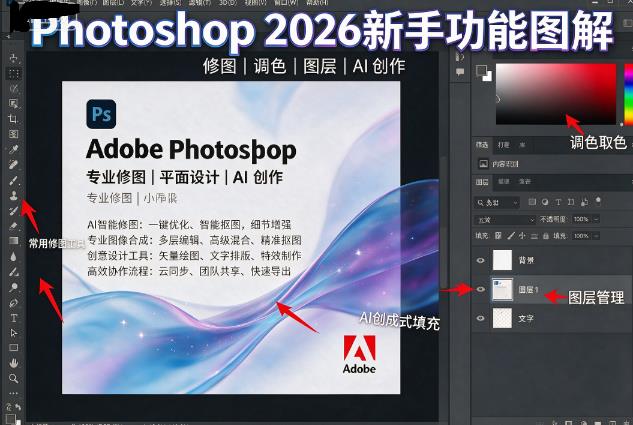Select the Gradient tool

coord(14,241)
